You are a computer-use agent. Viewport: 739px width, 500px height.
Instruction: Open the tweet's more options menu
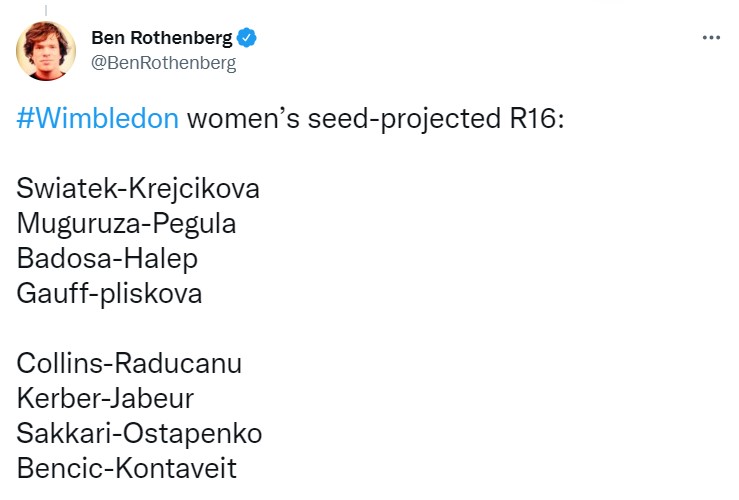pos(711,38)
